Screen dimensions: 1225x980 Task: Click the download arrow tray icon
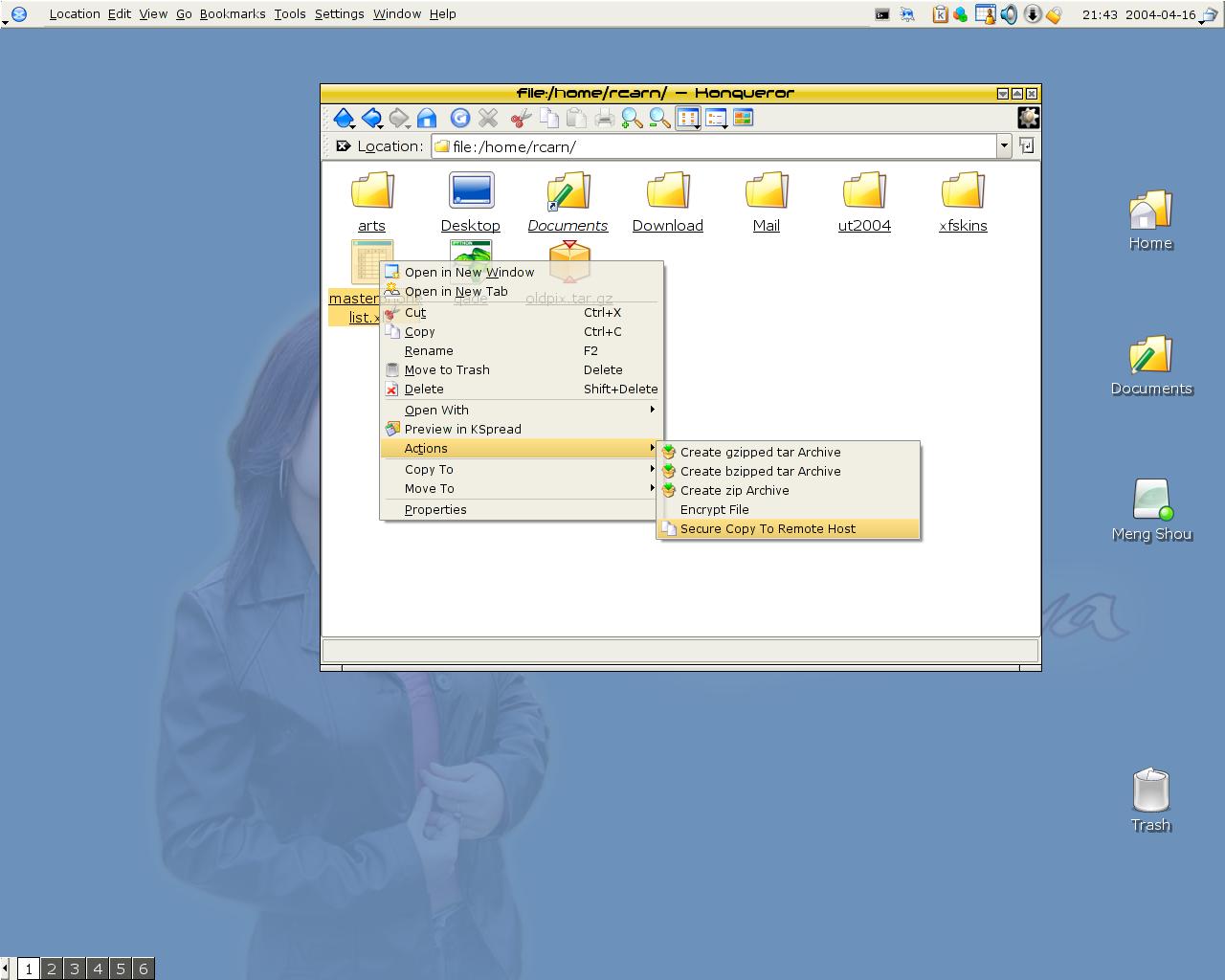point(1032,14)
